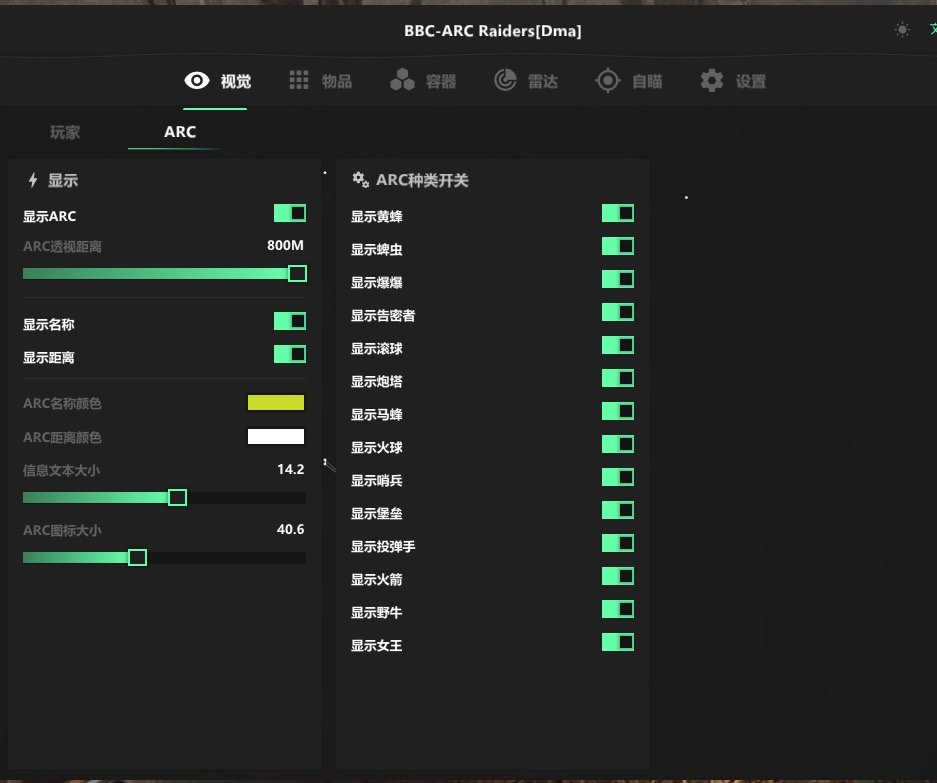
Task: Switch off 显示女王 toggle
Action: coord(618,642)
